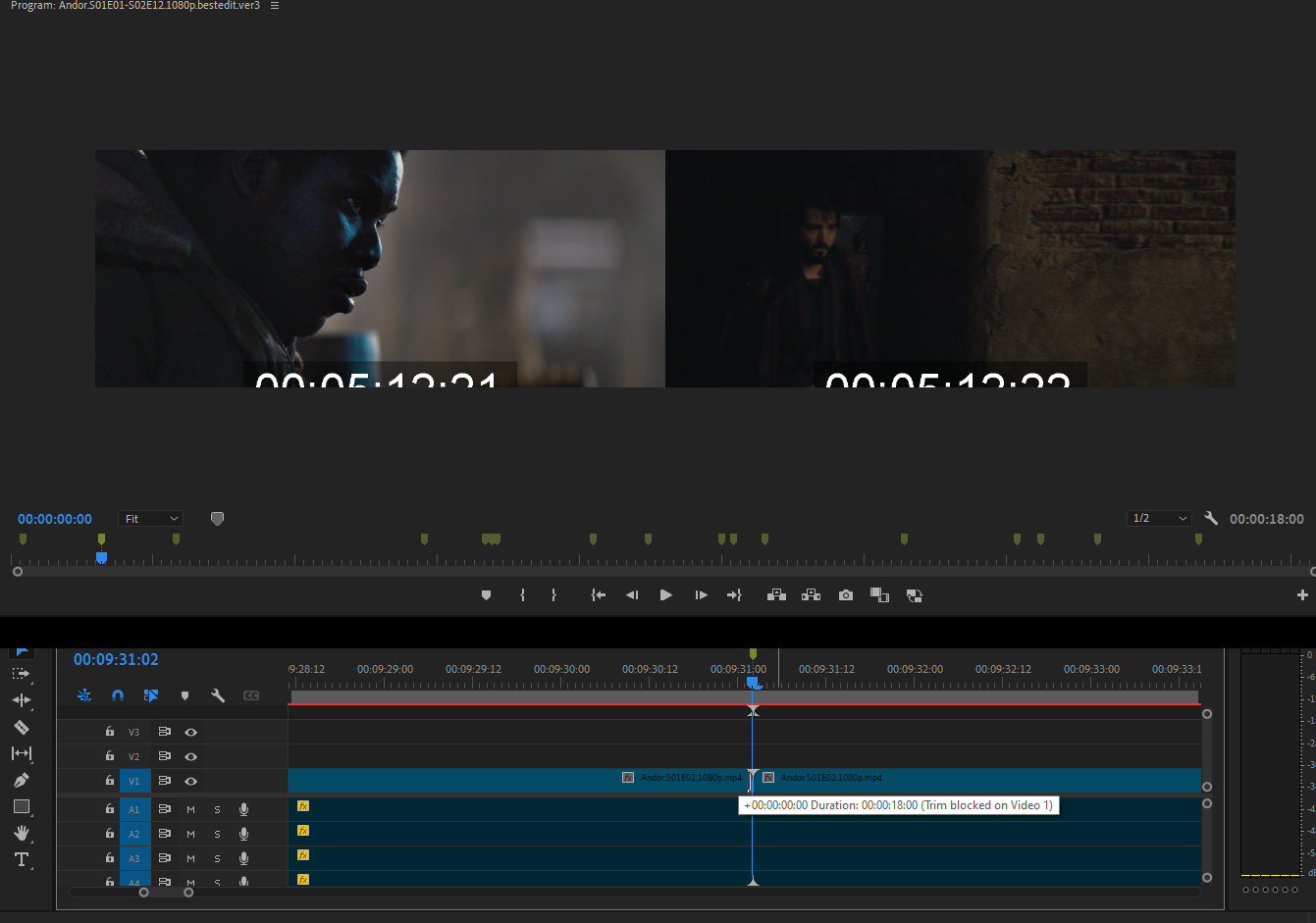Toggle sync lock on A3 track

[164, 858]
